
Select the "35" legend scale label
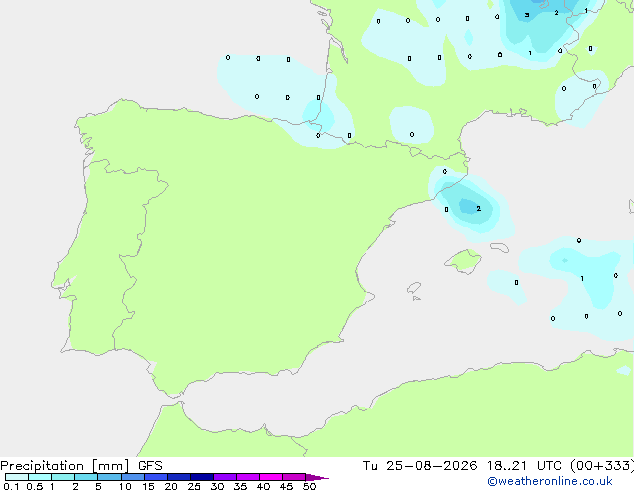(x=240, y=486)
